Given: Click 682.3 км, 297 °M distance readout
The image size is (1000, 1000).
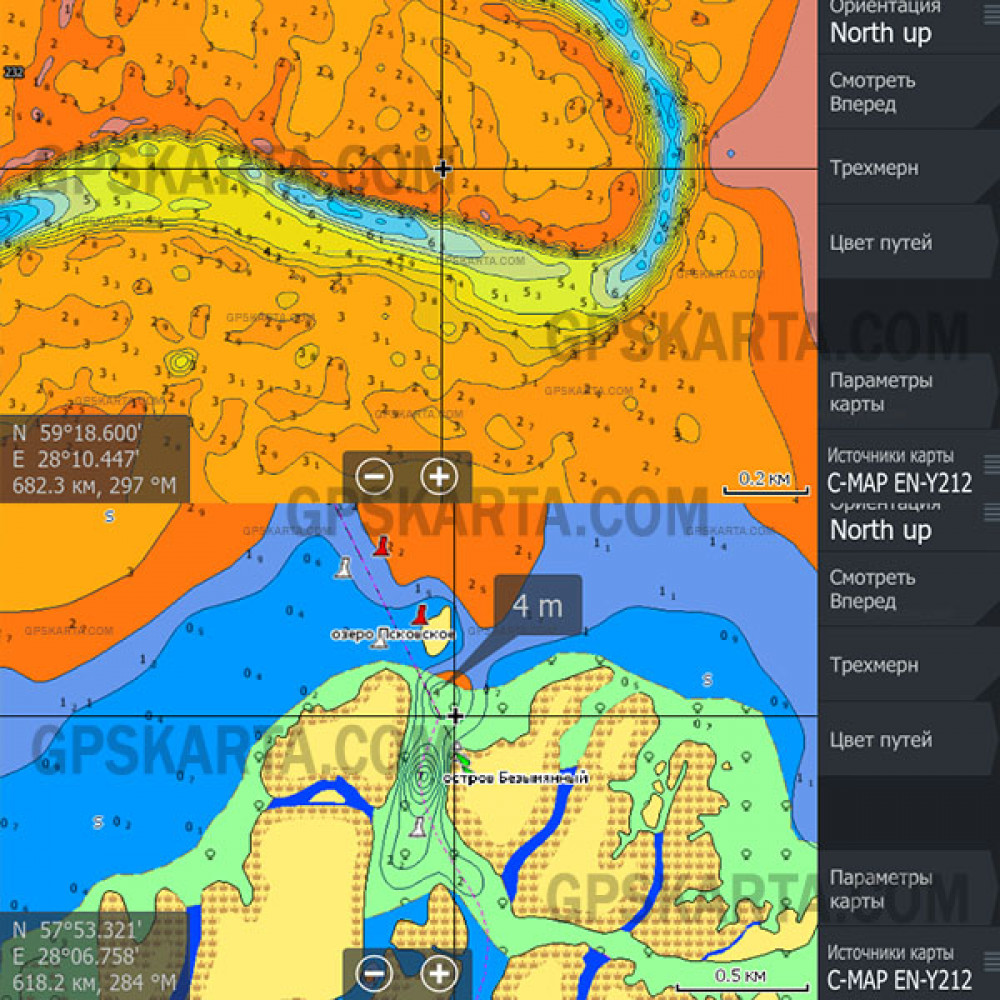Looking at the screenshot, I should pos(94,486).
